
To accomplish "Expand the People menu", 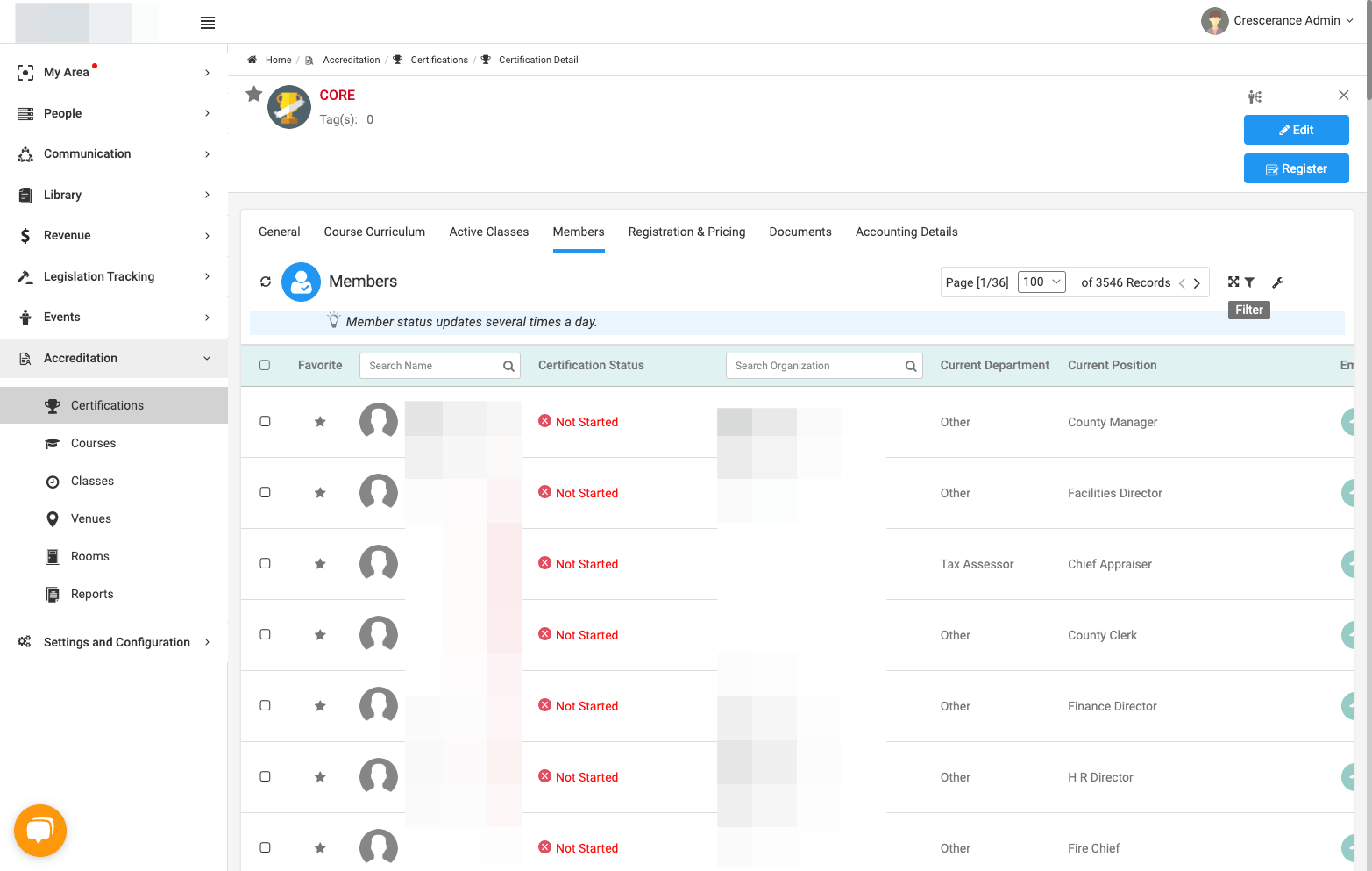I will coord(114,113).
